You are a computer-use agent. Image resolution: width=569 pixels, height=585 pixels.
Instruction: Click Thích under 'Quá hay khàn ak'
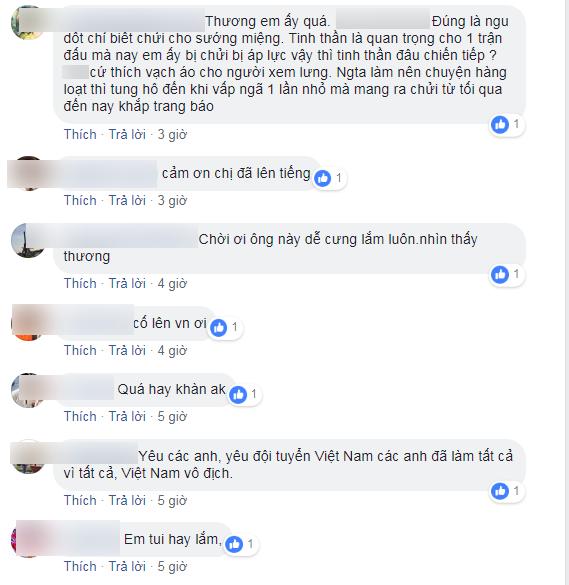(x=80, y=416)
